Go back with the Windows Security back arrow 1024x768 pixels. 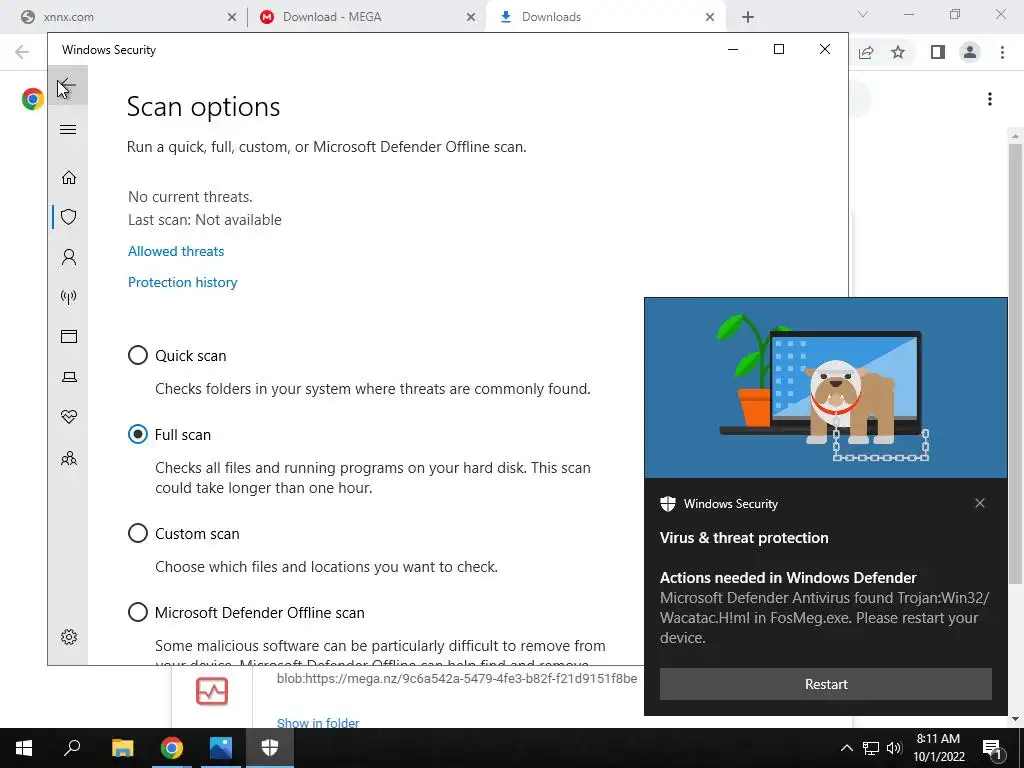(x=67, y=85)
